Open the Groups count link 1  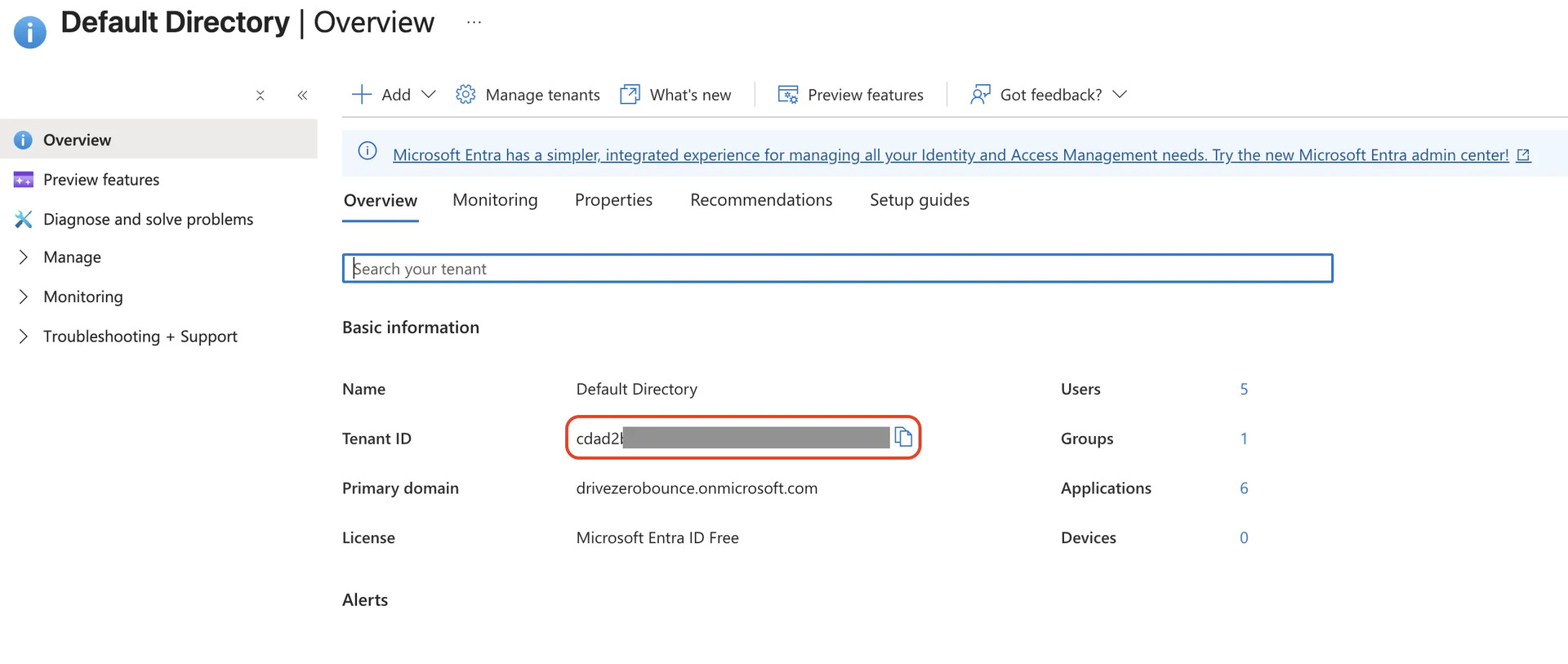point(1244,439)
